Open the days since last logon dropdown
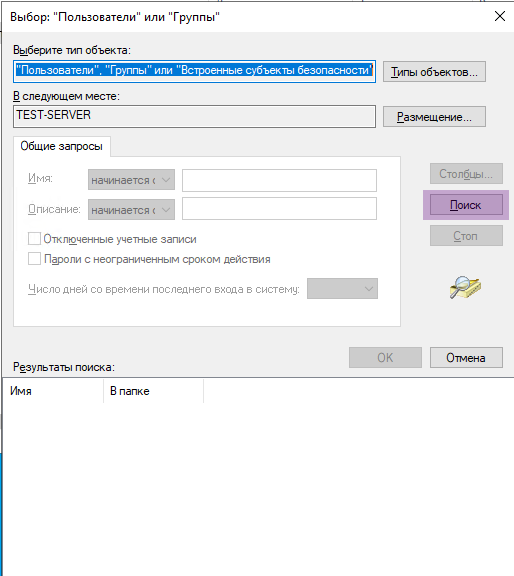This screenshot has width=514, height=576. point(342,288)
